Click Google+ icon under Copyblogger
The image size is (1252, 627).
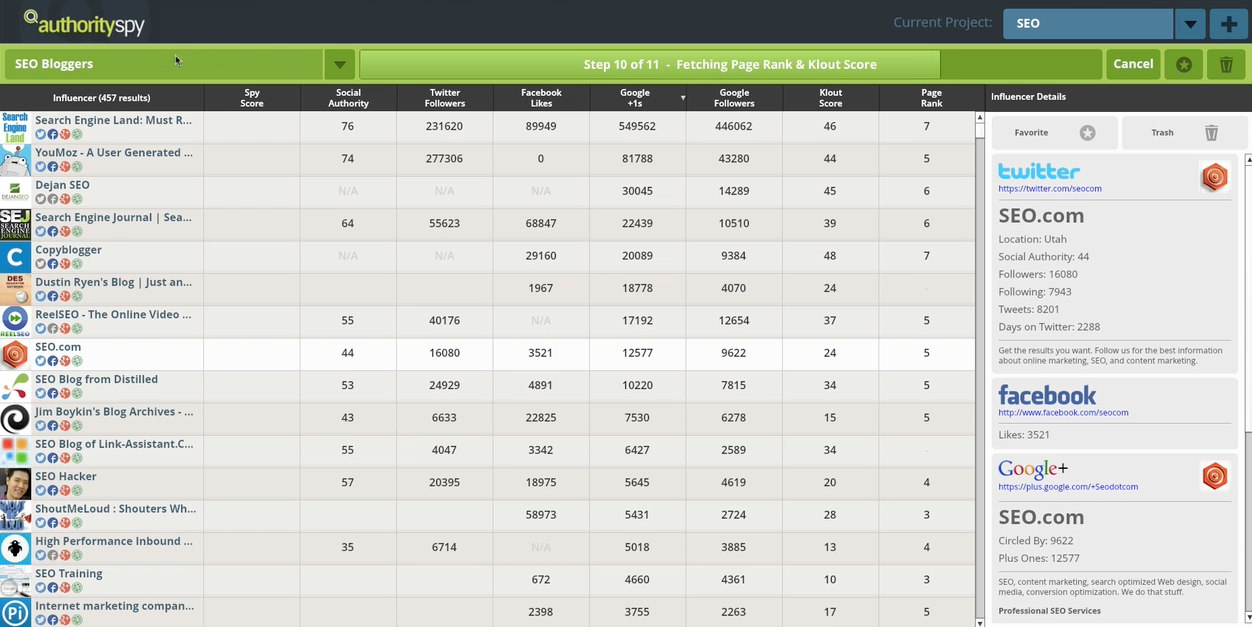(x=65, y=264)
